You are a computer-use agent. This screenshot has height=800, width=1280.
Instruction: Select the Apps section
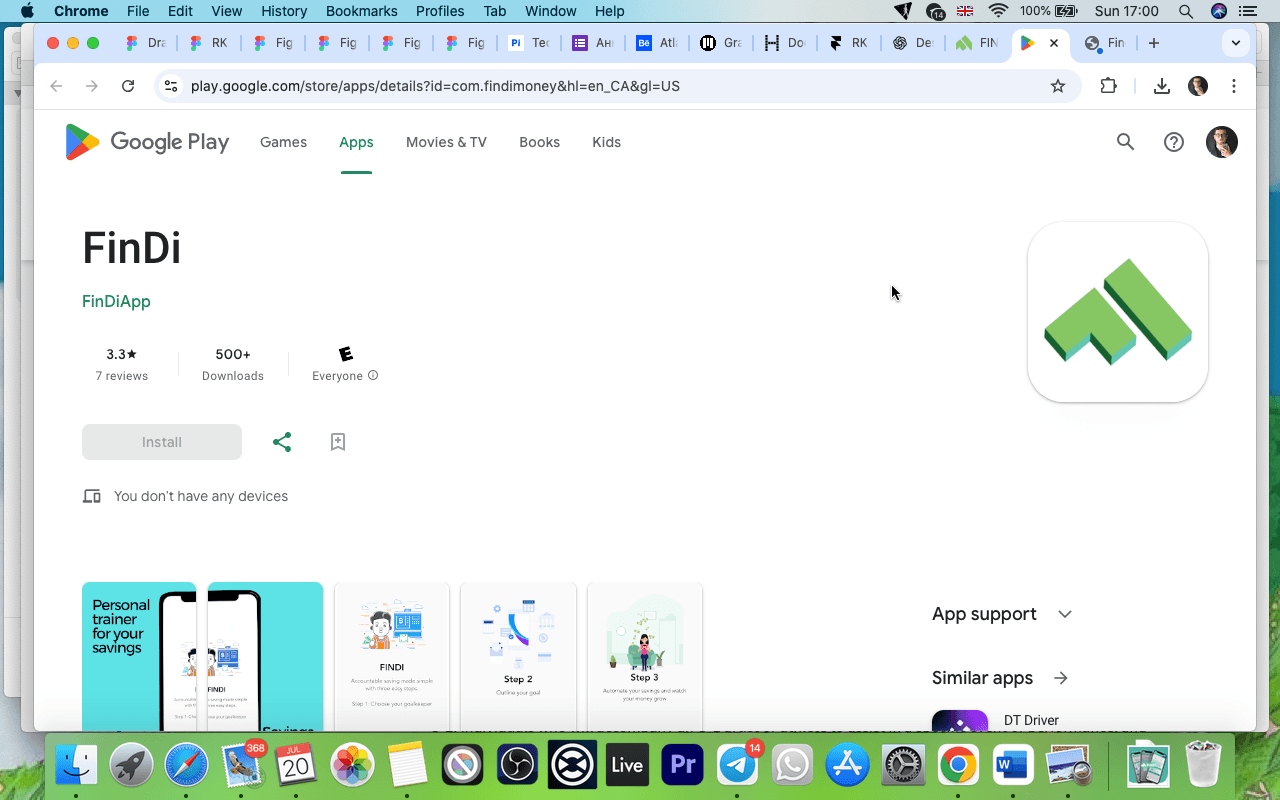tap(356, 142)
